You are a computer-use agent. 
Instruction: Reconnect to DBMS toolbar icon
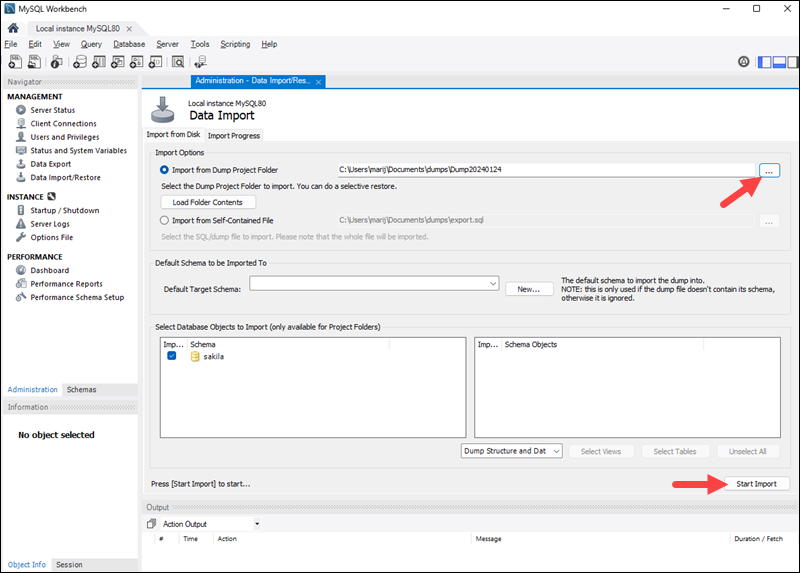[201, 62]
